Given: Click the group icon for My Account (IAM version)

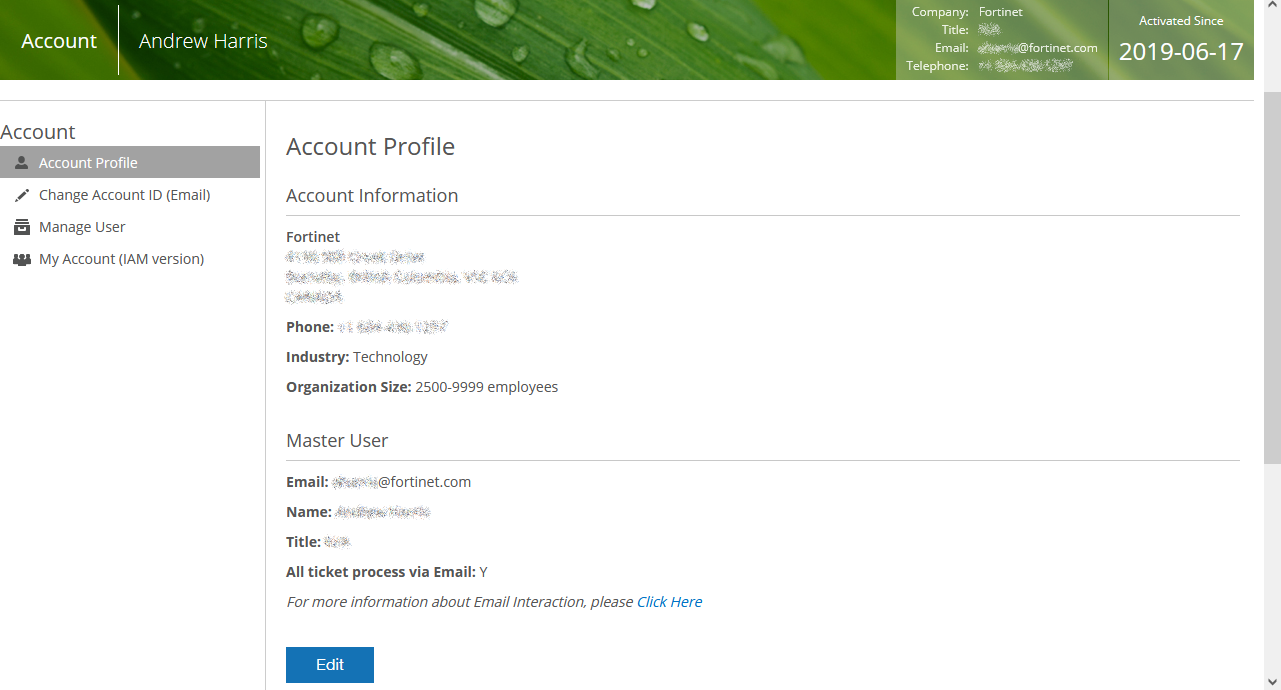Looking at the screenshot, I should pos(21,258).
